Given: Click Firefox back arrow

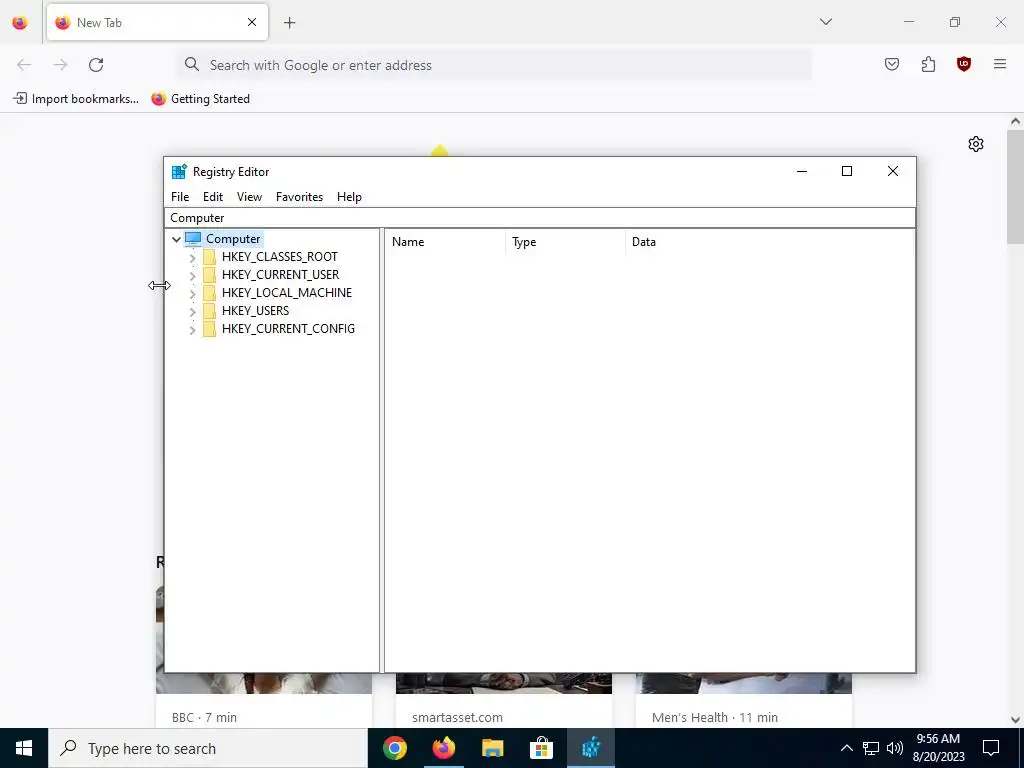Looking at the screenshot, I should click(24, 65).
